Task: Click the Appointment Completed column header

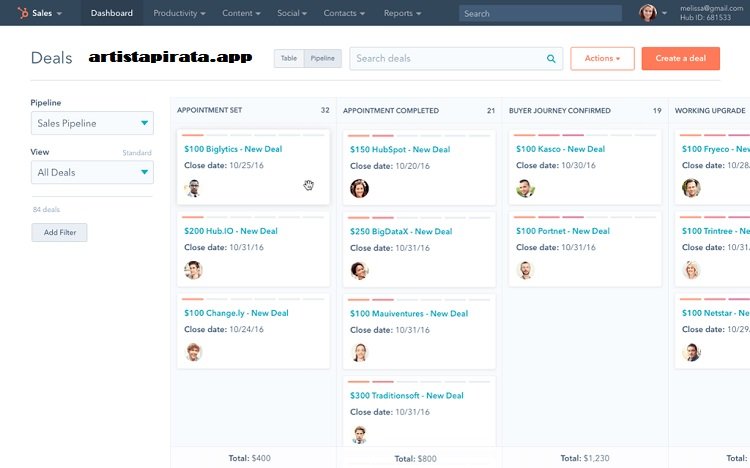Action: [391, 111]
